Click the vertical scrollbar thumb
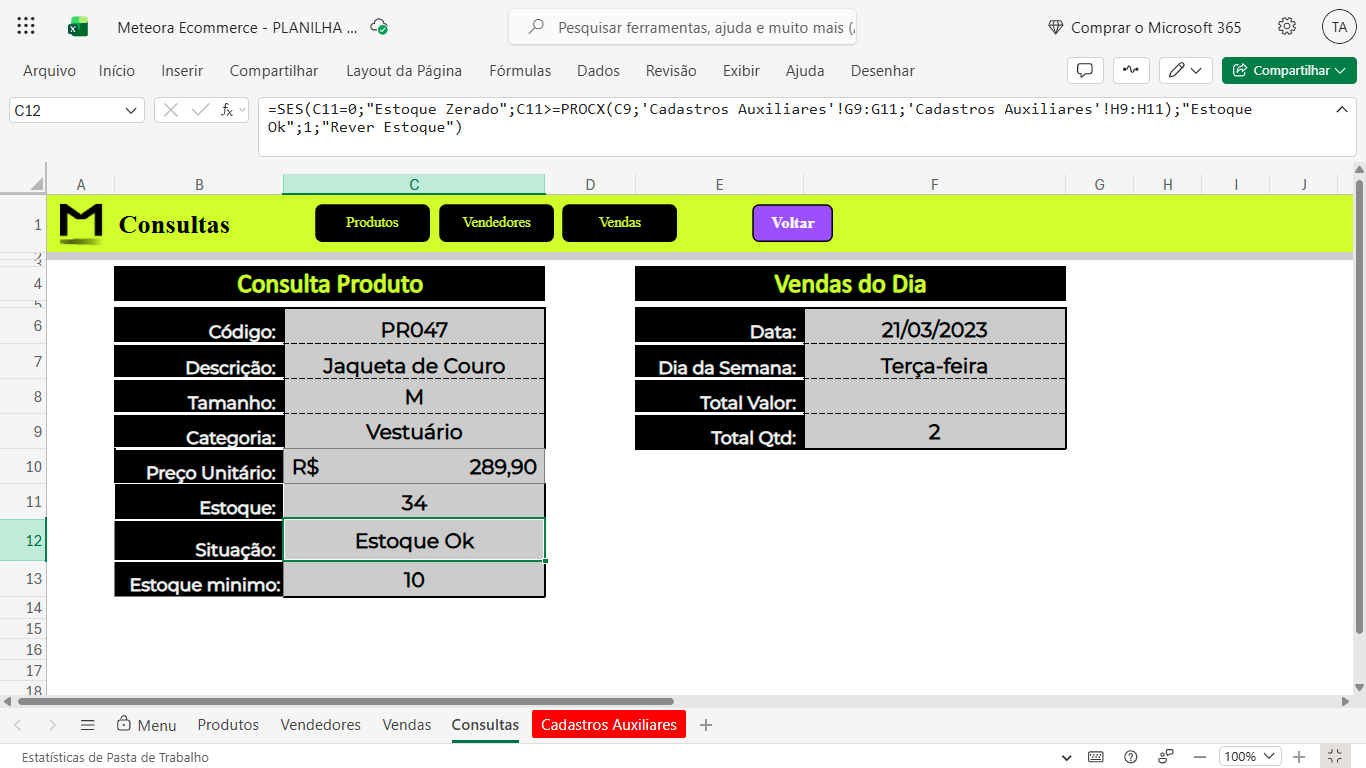Screen dimensions: 1366x768 click(1359, 406)
